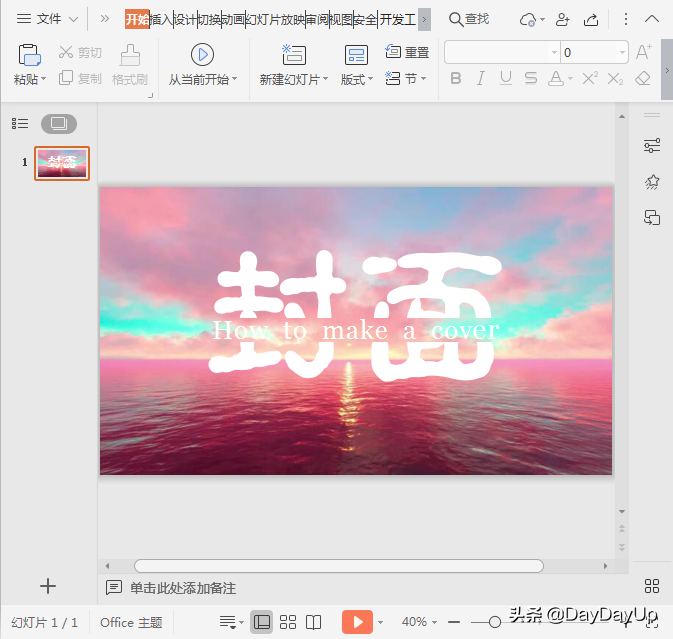Switch to reading view icon
This screenshot has width=673, height=639.
click(313, 622)
